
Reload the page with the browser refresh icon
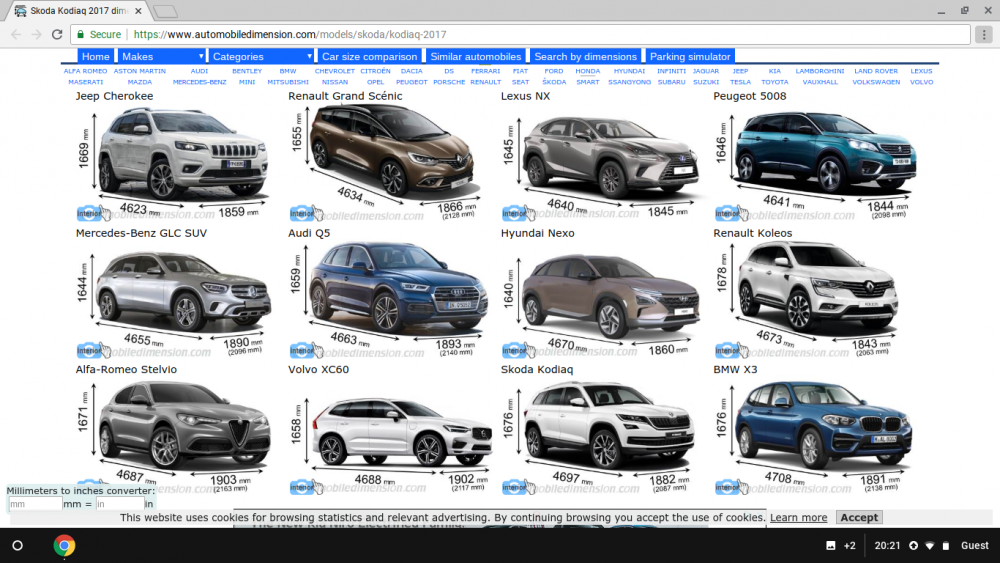57,34
